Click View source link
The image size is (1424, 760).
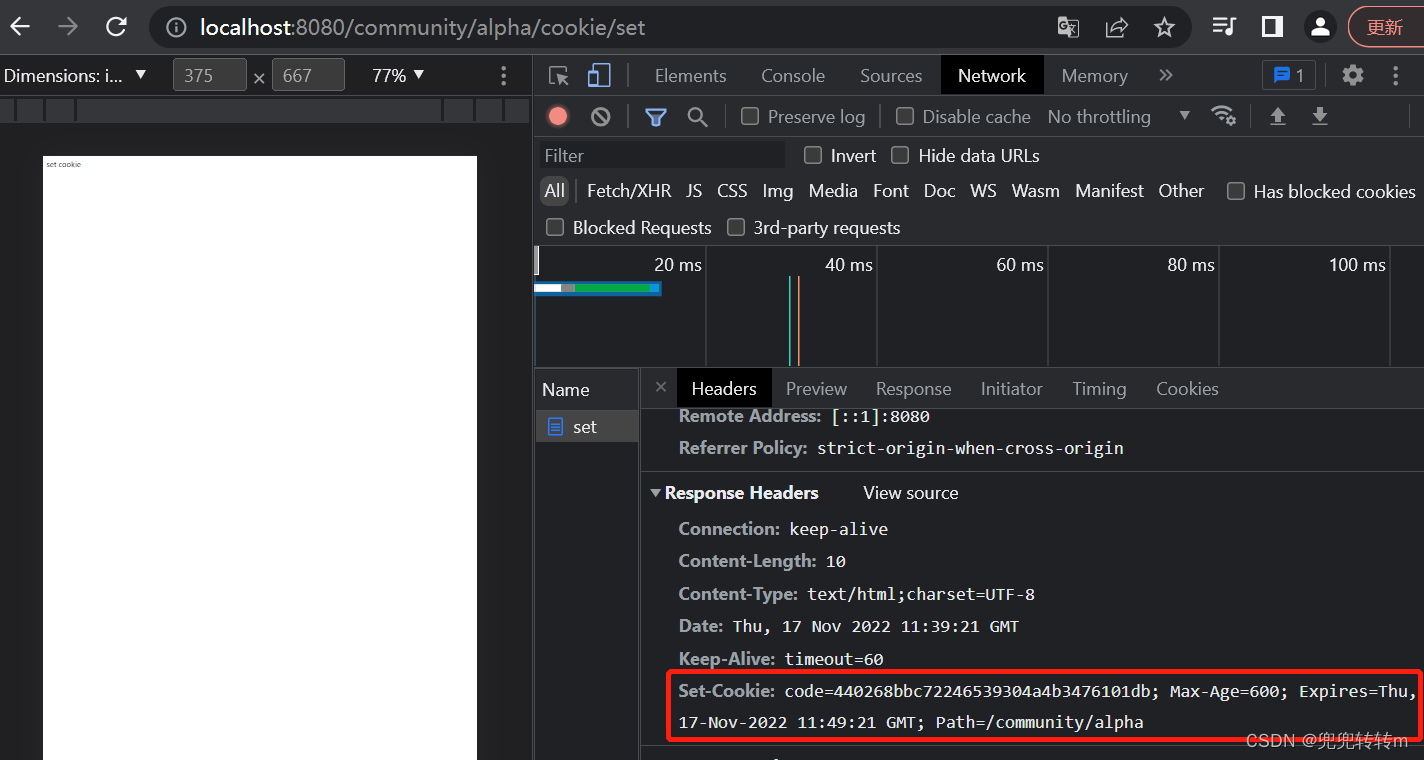tap(910, 493)
